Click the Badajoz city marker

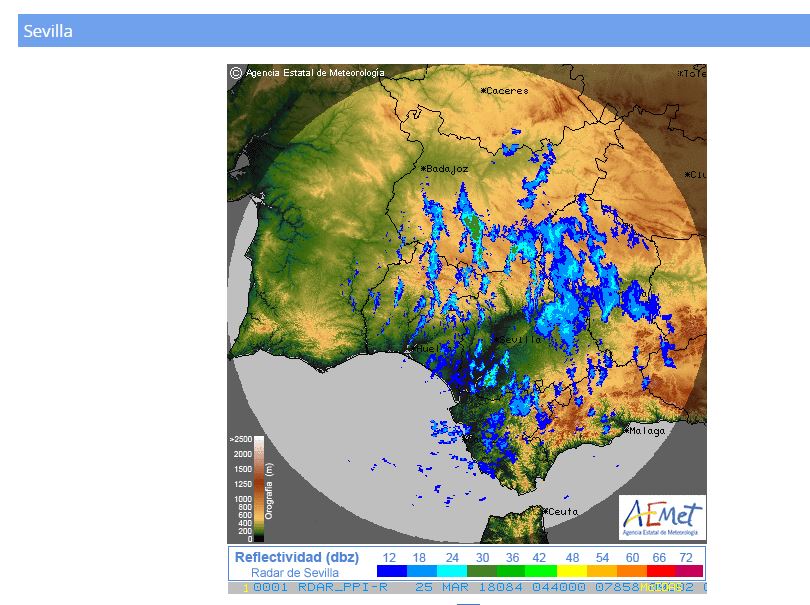click(424, 169)
